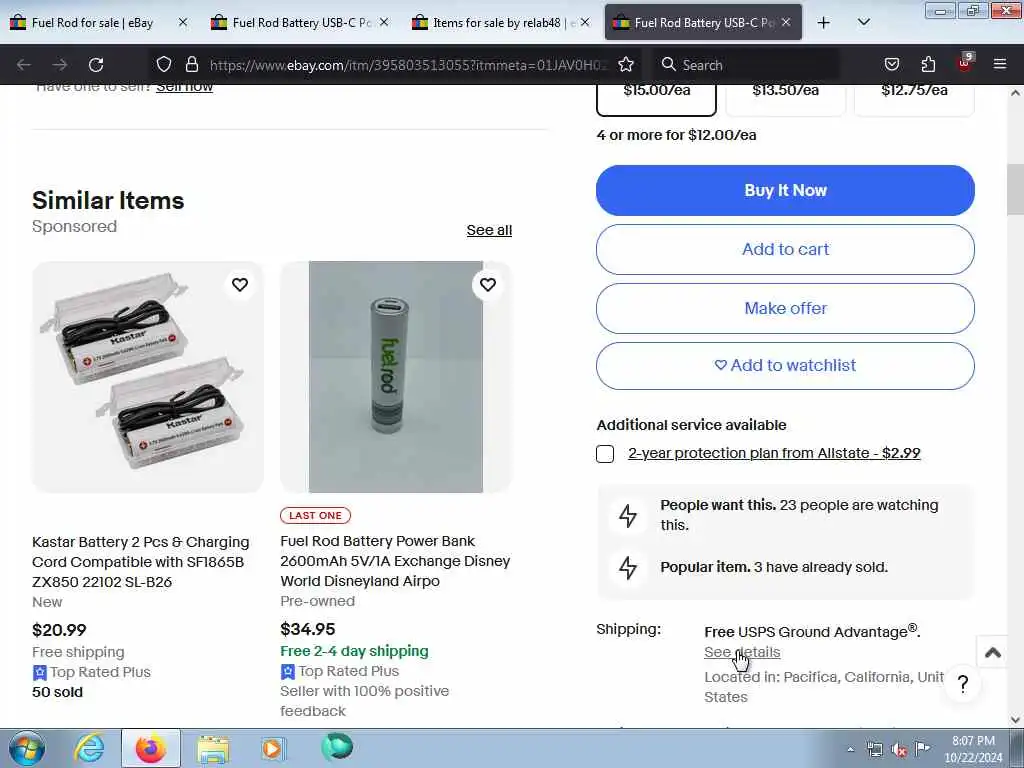Open 'Fuel Rod Battery Power Bank 2600mAh' listing

(395, 561)
